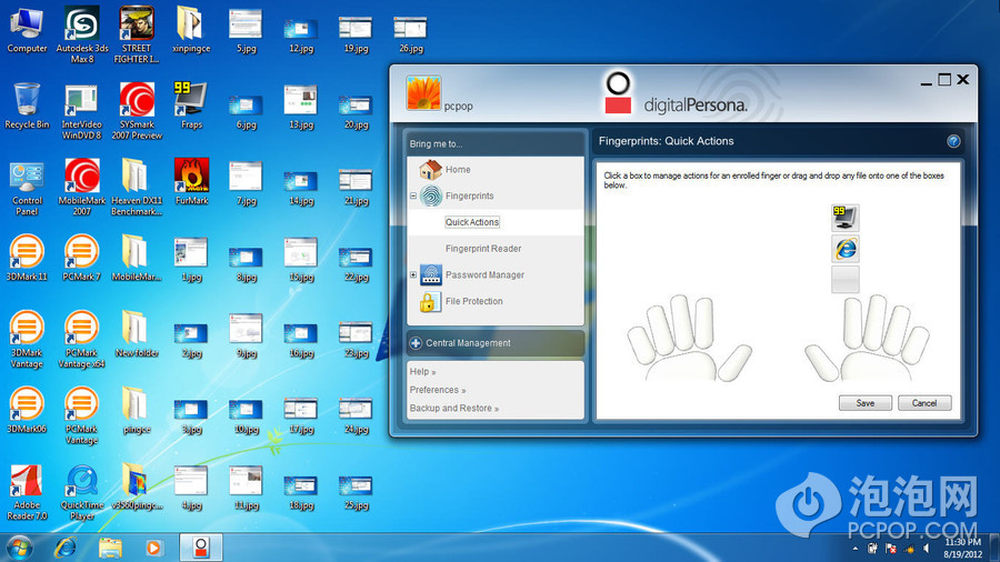Viewport: 1000px width, 562px height.
Task: Open the Backup and Restore link
Action: tap(454, 408)
